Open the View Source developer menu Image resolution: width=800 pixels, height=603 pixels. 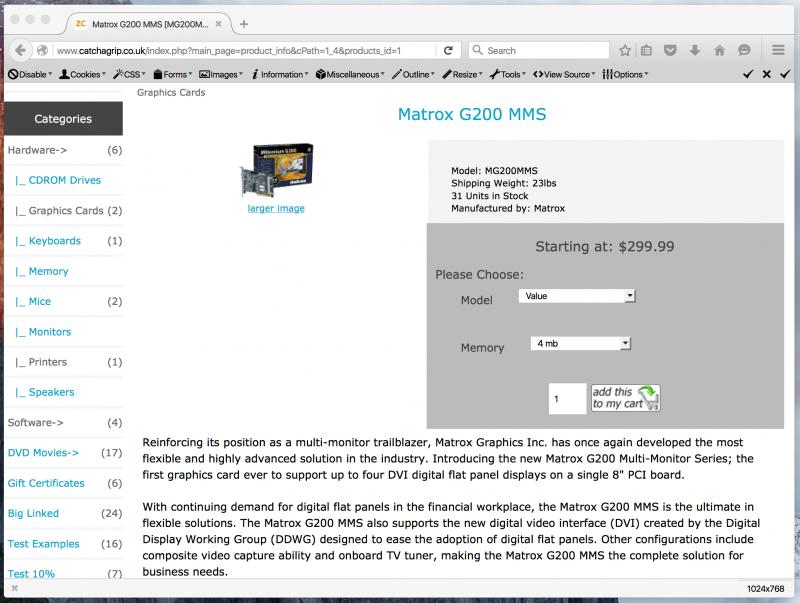(x=564, y=74)
